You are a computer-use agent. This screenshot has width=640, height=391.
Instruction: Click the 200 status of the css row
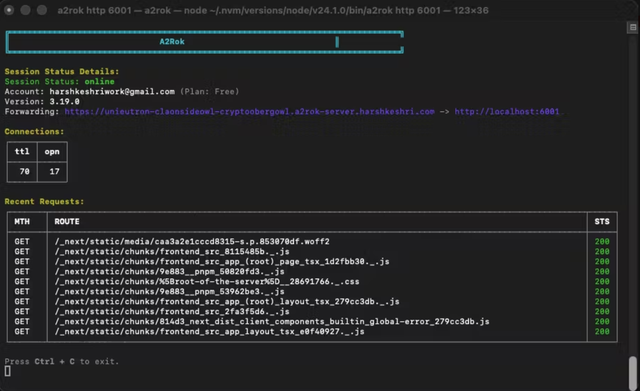(x=602, y=282)
